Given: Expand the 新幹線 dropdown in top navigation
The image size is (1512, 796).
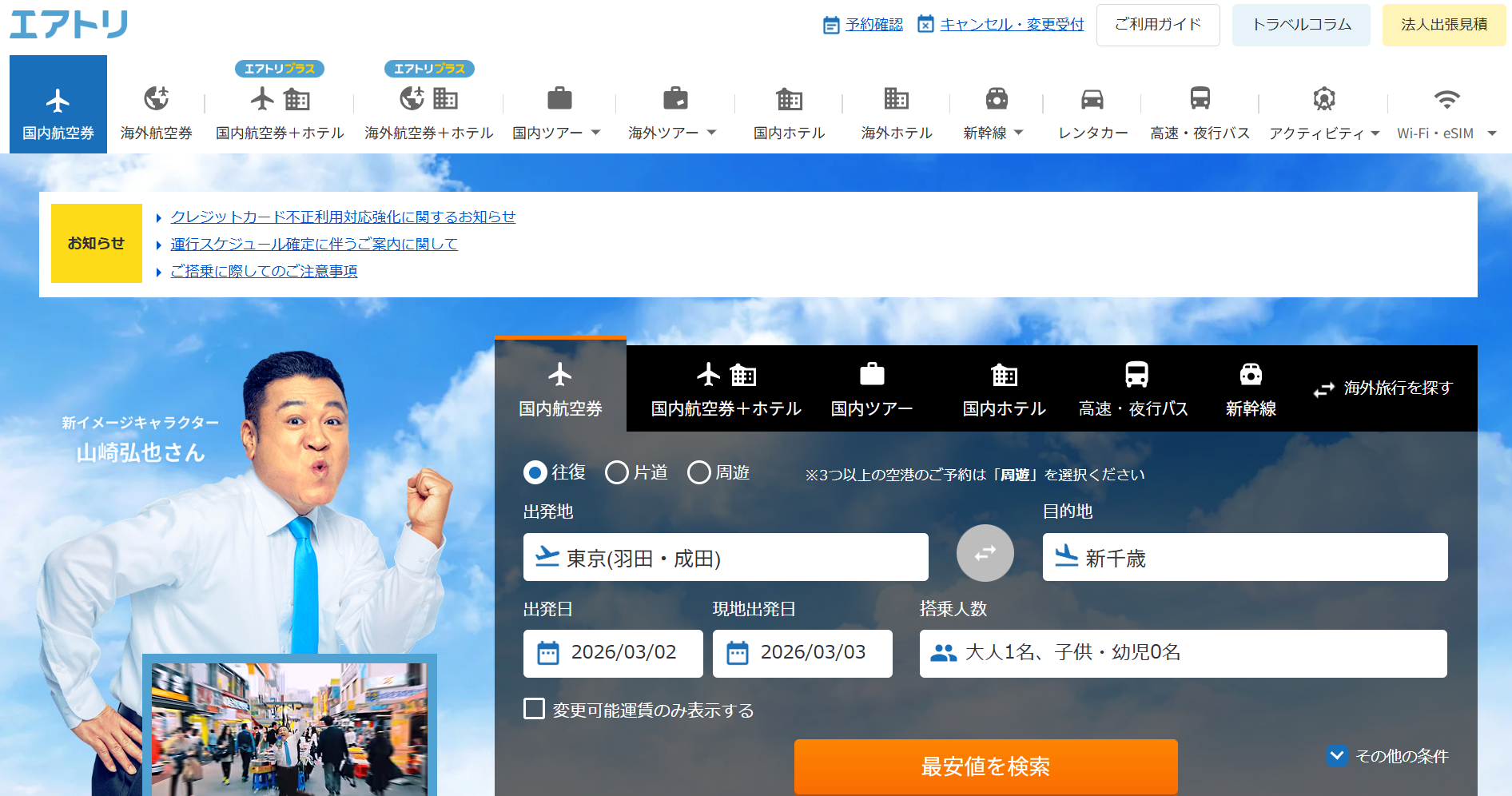Looking at the screenshot, I should pos(1018,133).
